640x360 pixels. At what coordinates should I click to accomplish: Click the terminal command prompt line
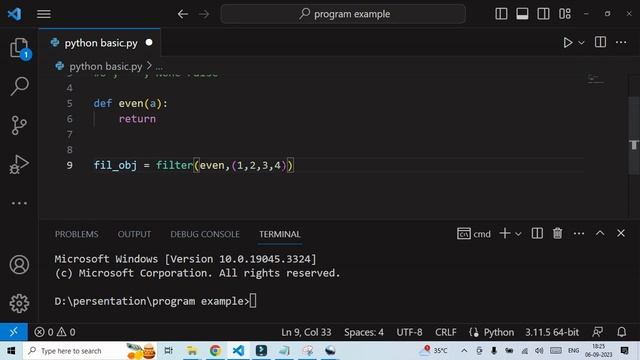click(156, 301)
